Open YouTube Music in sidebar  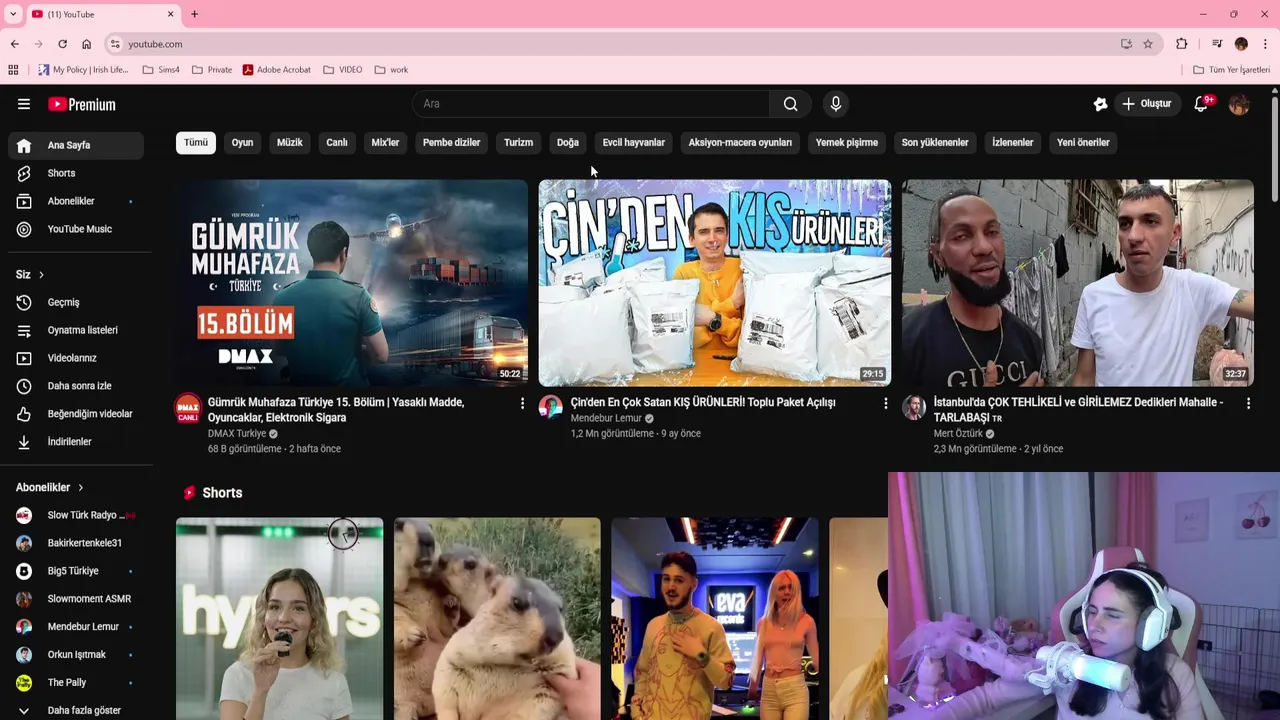click(76, 229)
